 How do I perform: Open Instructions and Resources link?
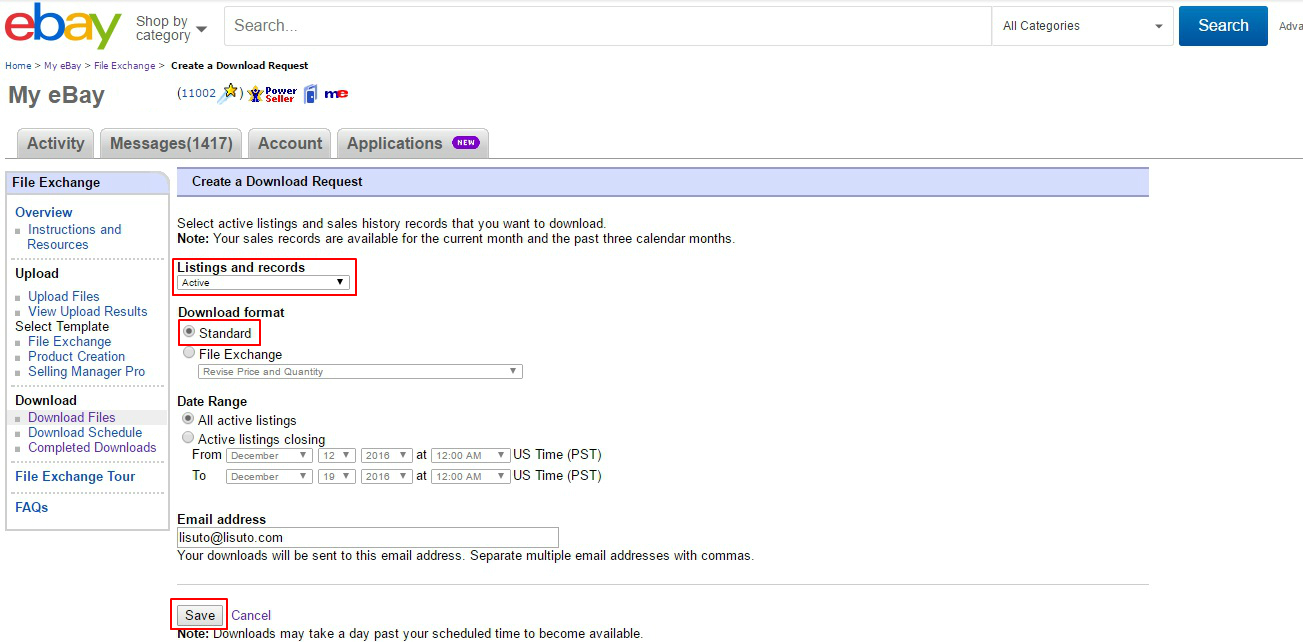(x=74, y=237)
